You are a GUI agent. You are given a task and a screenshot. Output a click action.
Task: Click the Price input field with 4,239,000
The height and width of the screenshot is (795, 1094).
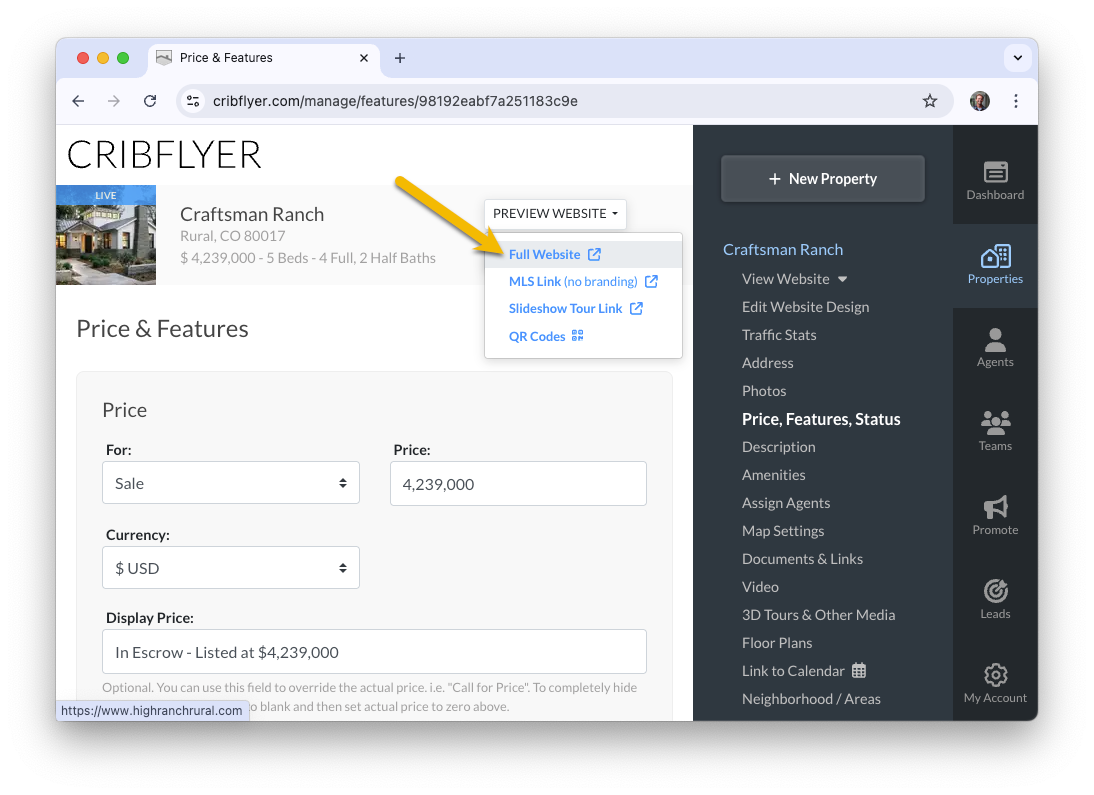(x=518, y=484)
